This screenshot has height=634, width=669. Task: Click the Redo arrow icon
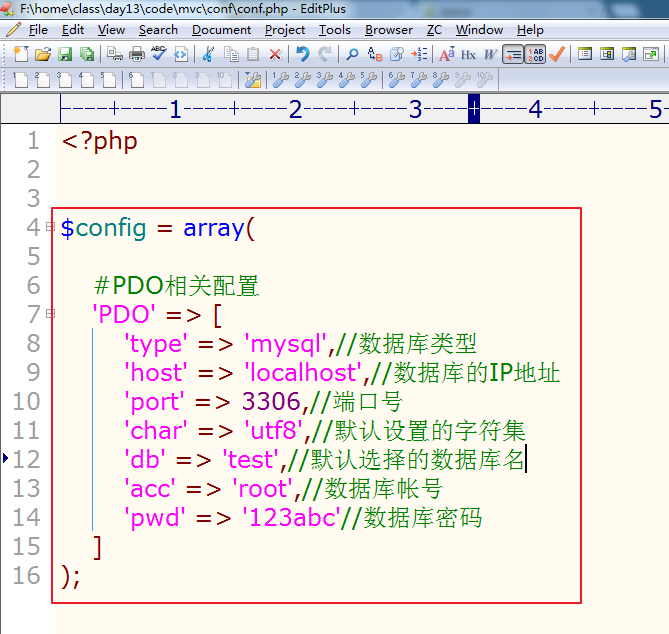(325, 54)
